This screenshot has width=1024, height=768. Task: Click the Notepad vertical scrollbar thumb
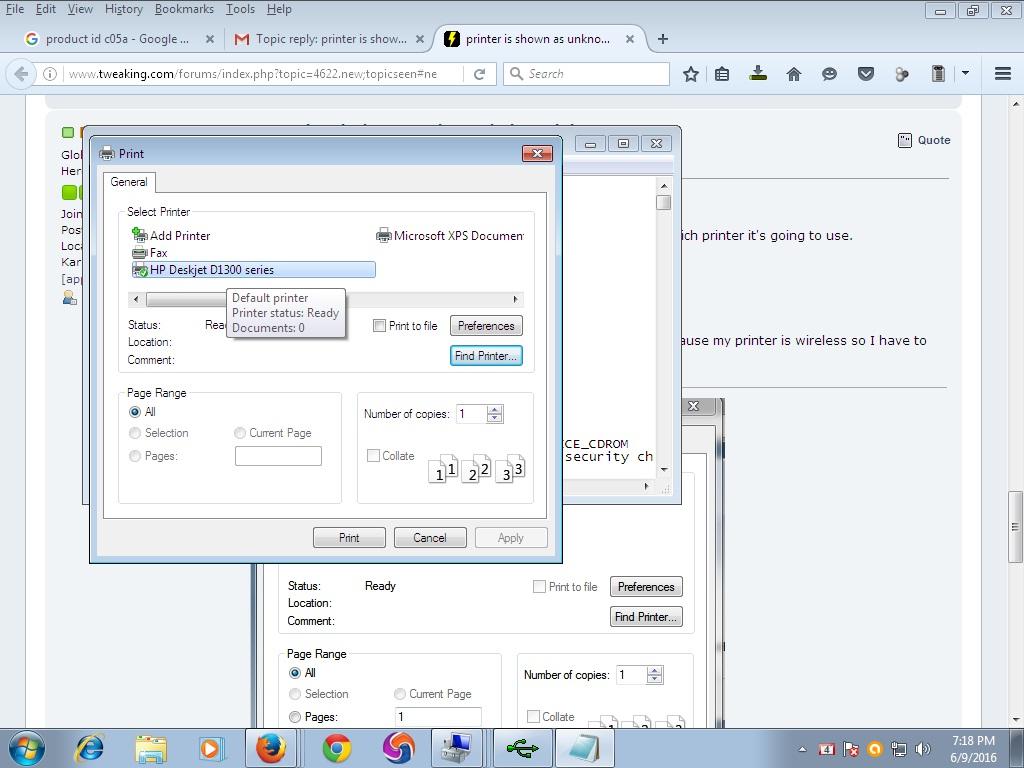(664, 202)
